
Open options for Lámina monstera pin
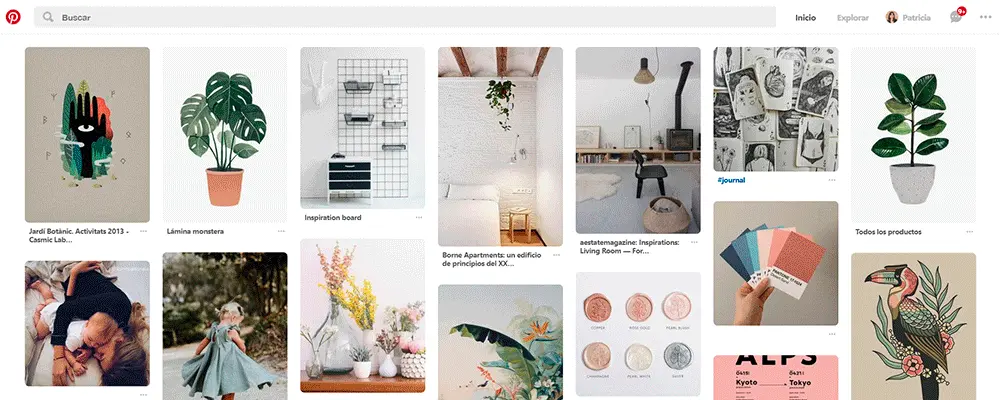click(x=281, y=232)
